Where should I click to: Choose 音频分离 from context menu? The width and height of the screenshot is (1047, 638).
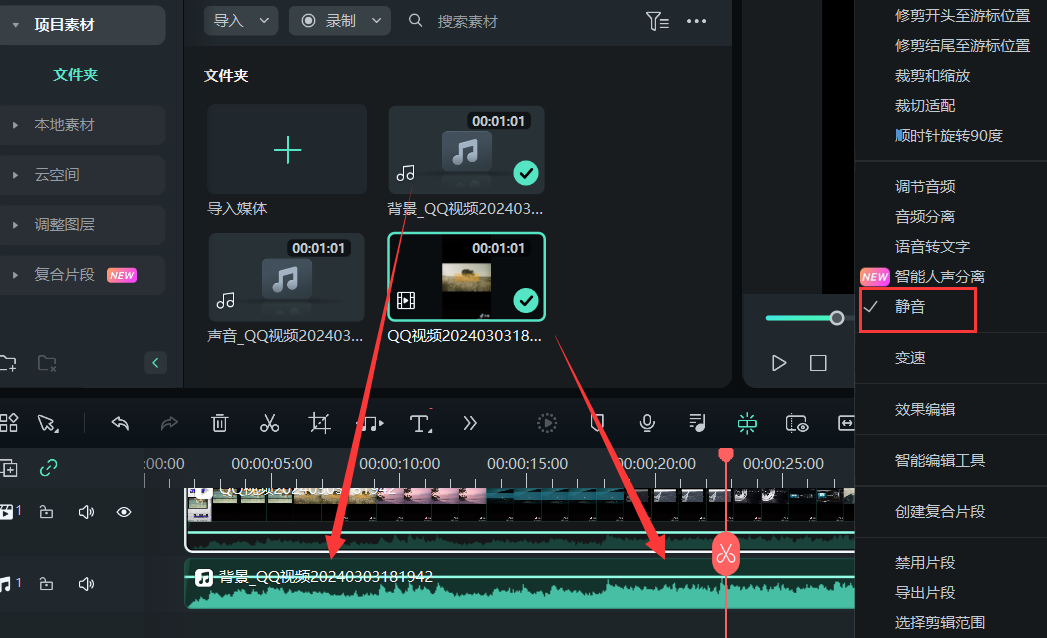(x=925, y=216)
